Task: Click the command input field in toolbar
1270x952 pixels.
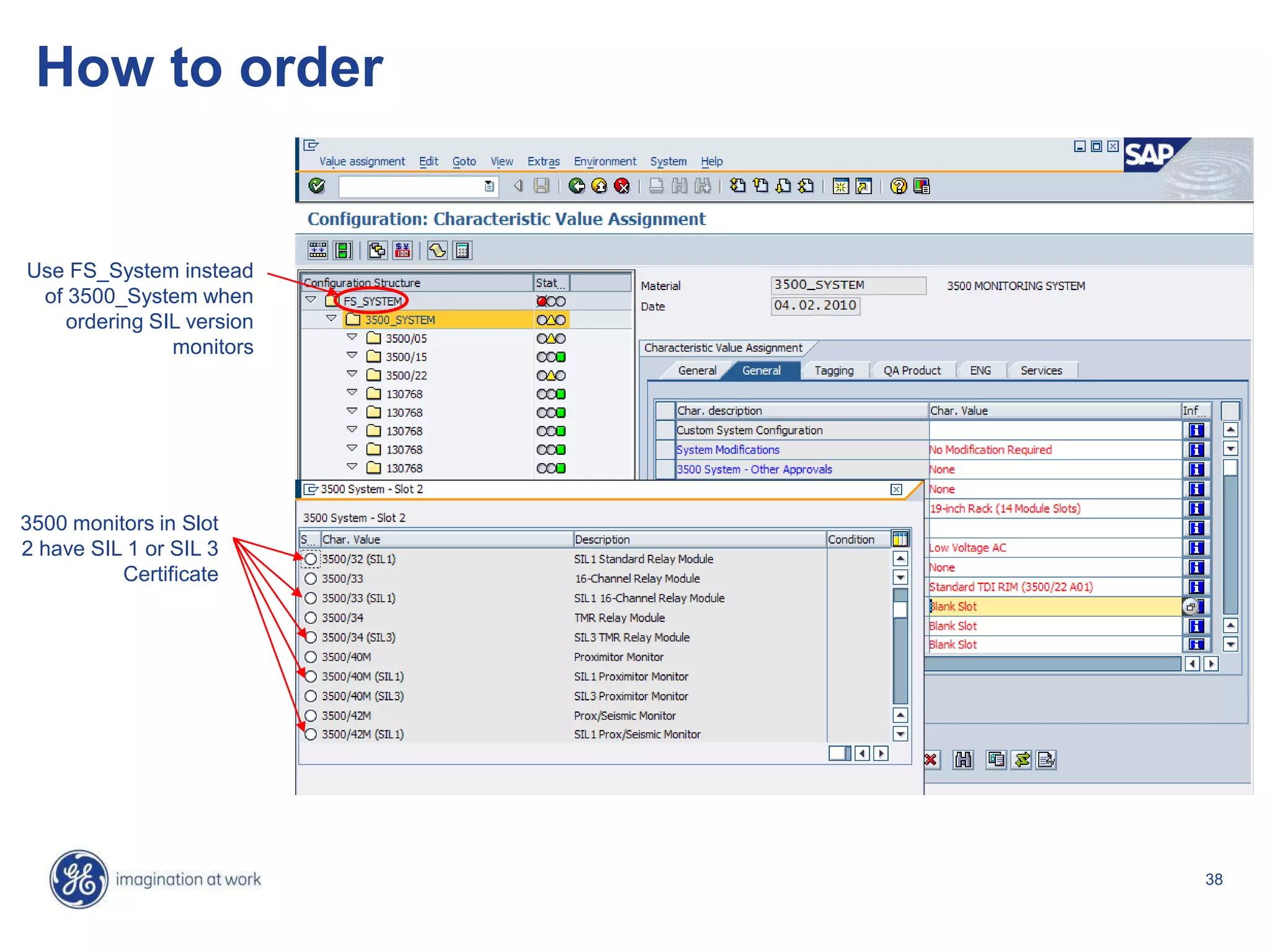Action: click(x=412, y=186)
